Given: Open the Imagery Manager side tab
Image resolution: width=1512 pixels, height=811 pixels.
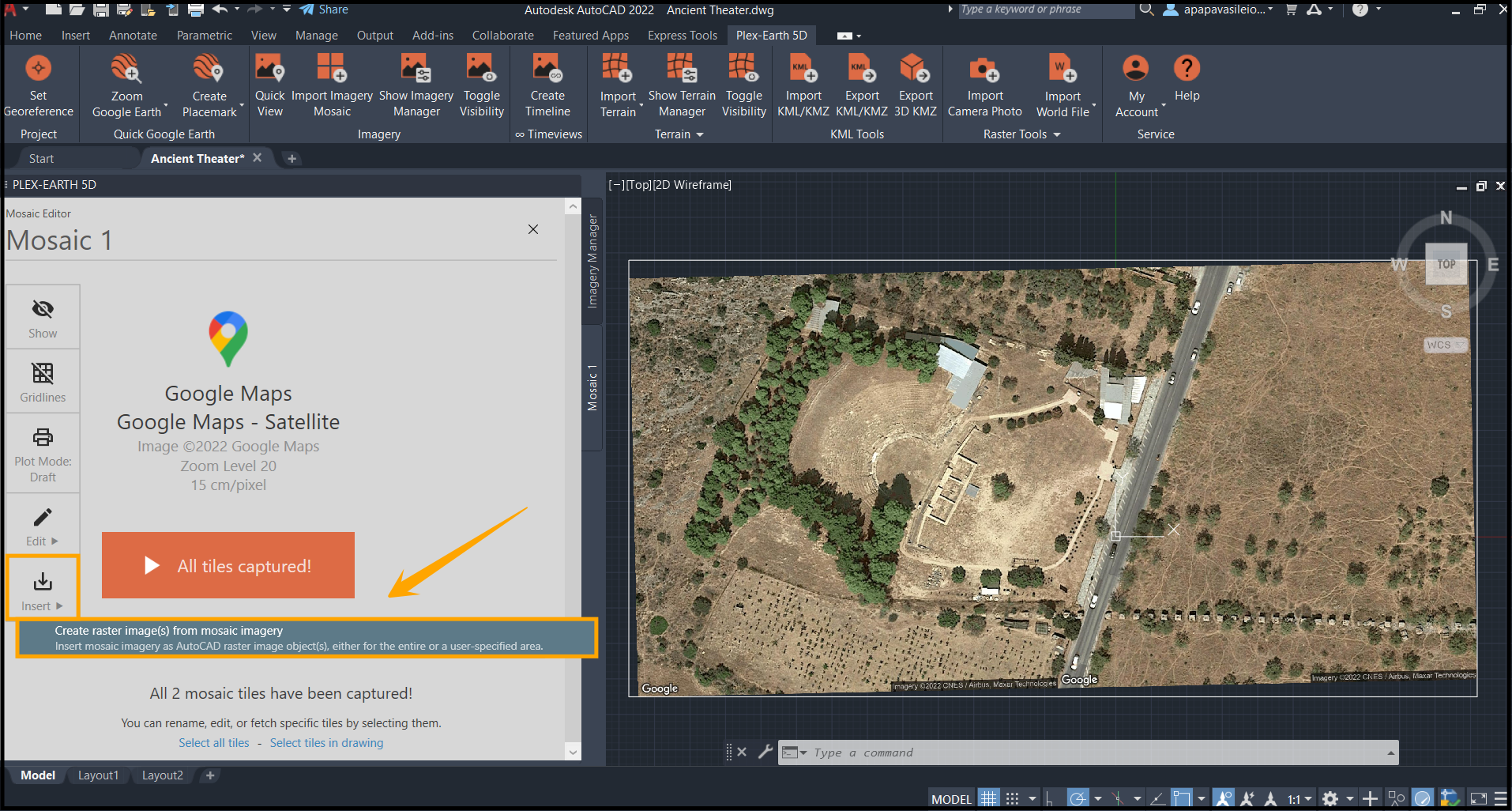Looking at the screenshot, I should pyautogui.click(x=592, y=261).
